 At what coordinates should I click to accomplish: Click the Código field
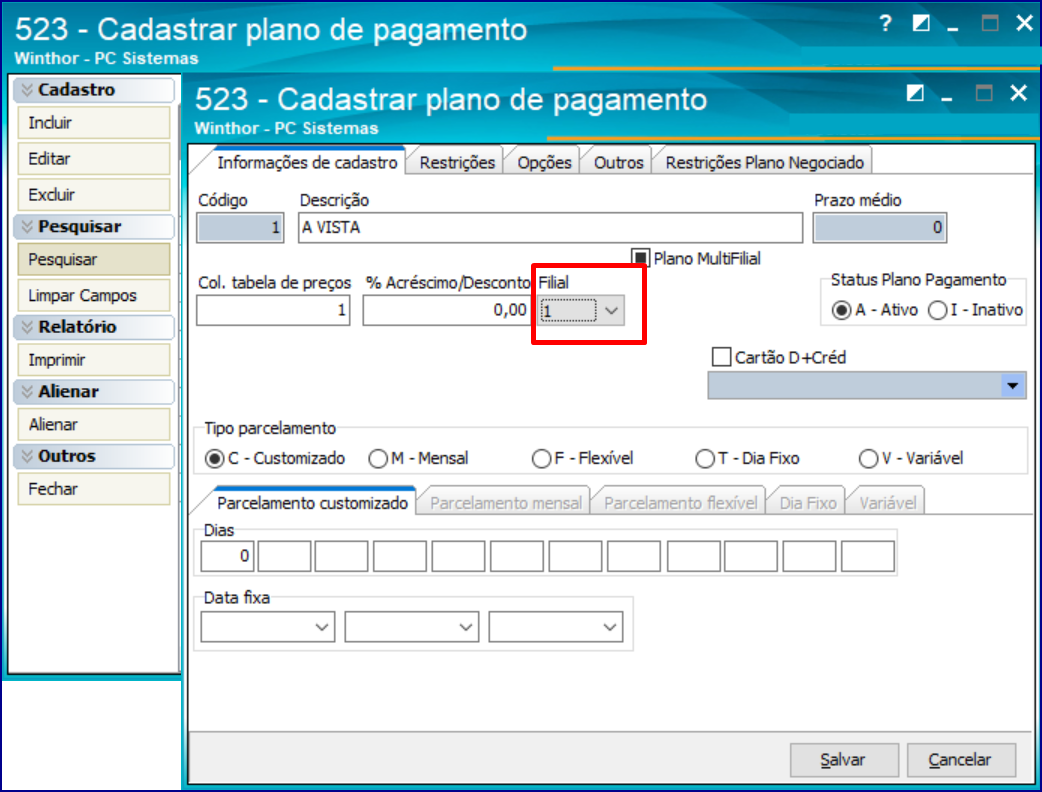coord(240,228)
